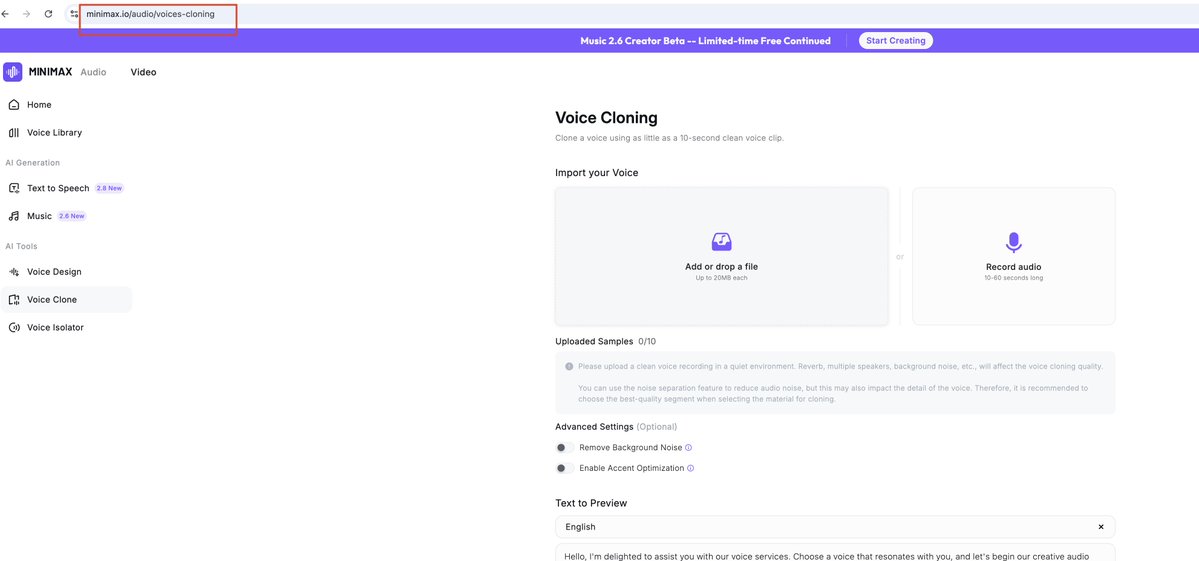The height and width of the screenshot is (561, 1199).
Task: Reload the page with browser refresh button
Action: 48,15
